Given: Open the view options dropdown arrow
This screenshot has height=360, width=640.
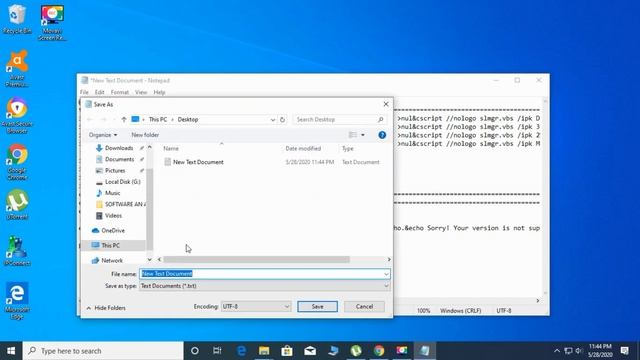Looking at the screenshot, I should click(x=363, y=135).
